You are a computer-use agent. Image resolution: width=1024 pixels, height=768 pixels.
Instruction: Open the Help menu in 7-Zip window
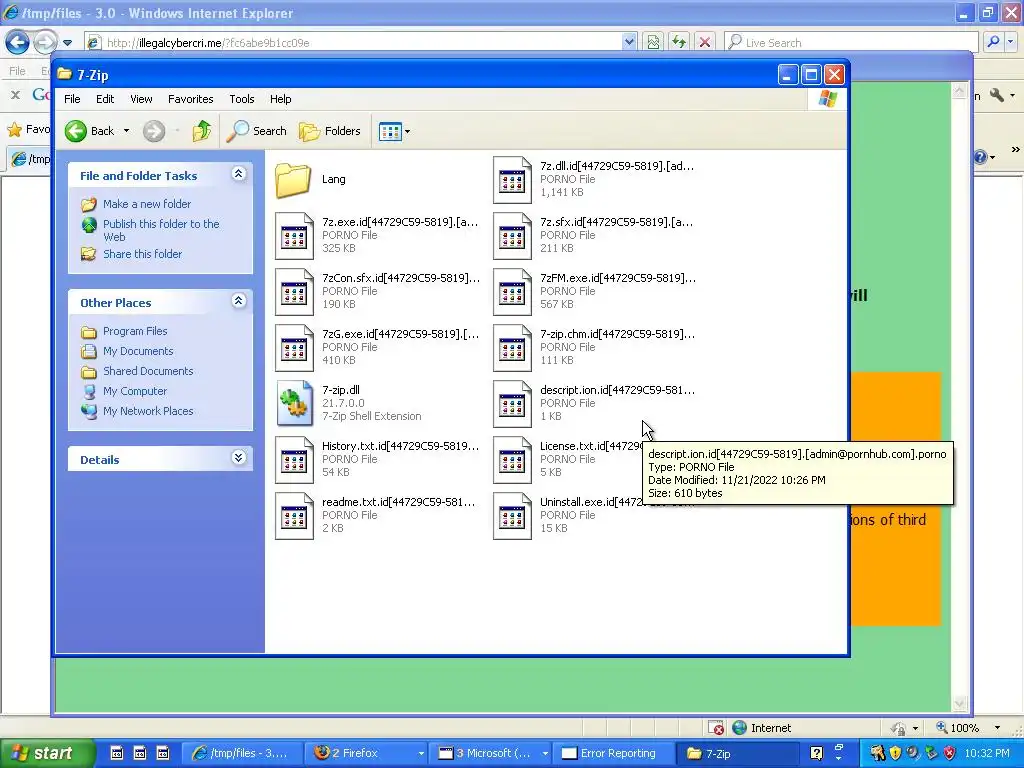pyautogui.click(x=281, y=99)
